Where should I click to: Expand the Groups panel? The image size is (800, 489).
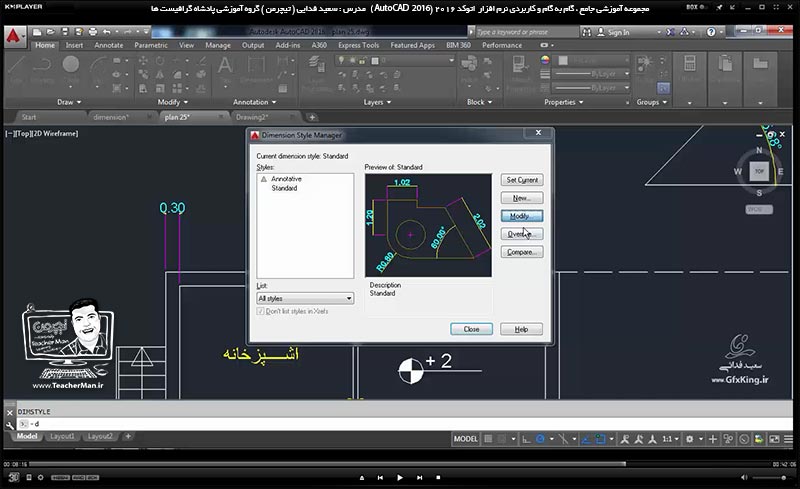coord(652,102)
